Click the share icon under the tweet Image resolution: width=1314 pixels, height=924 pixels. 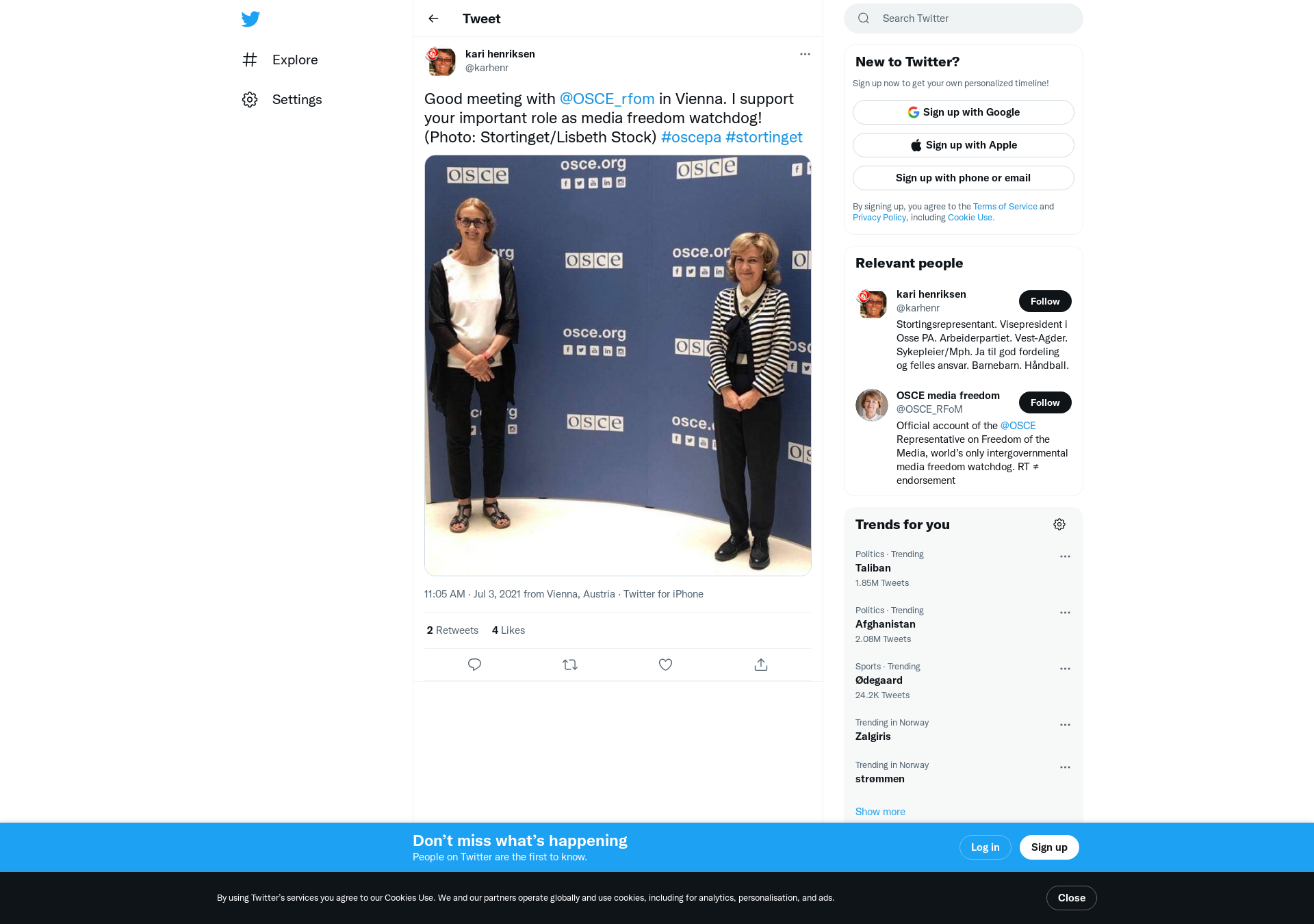click(x=761, y=665)
